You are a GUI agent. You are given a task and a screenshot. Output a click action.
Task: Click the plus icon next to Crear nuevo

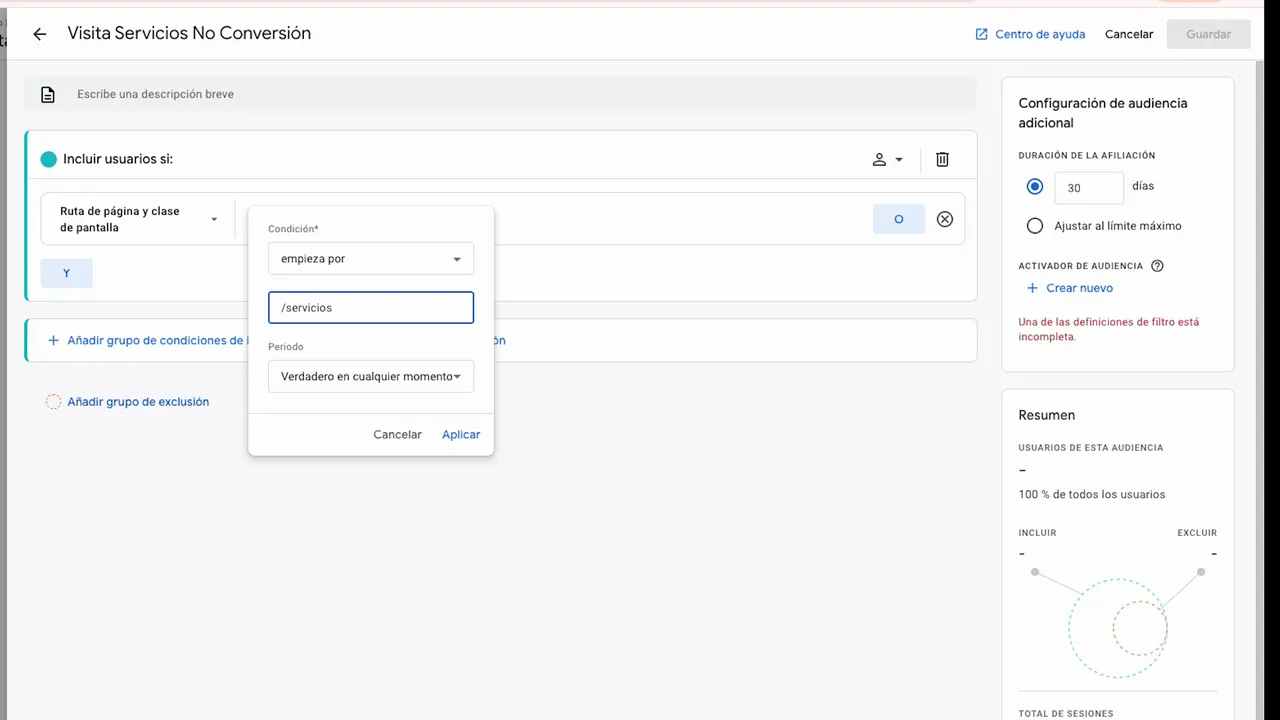[1033, 288]
